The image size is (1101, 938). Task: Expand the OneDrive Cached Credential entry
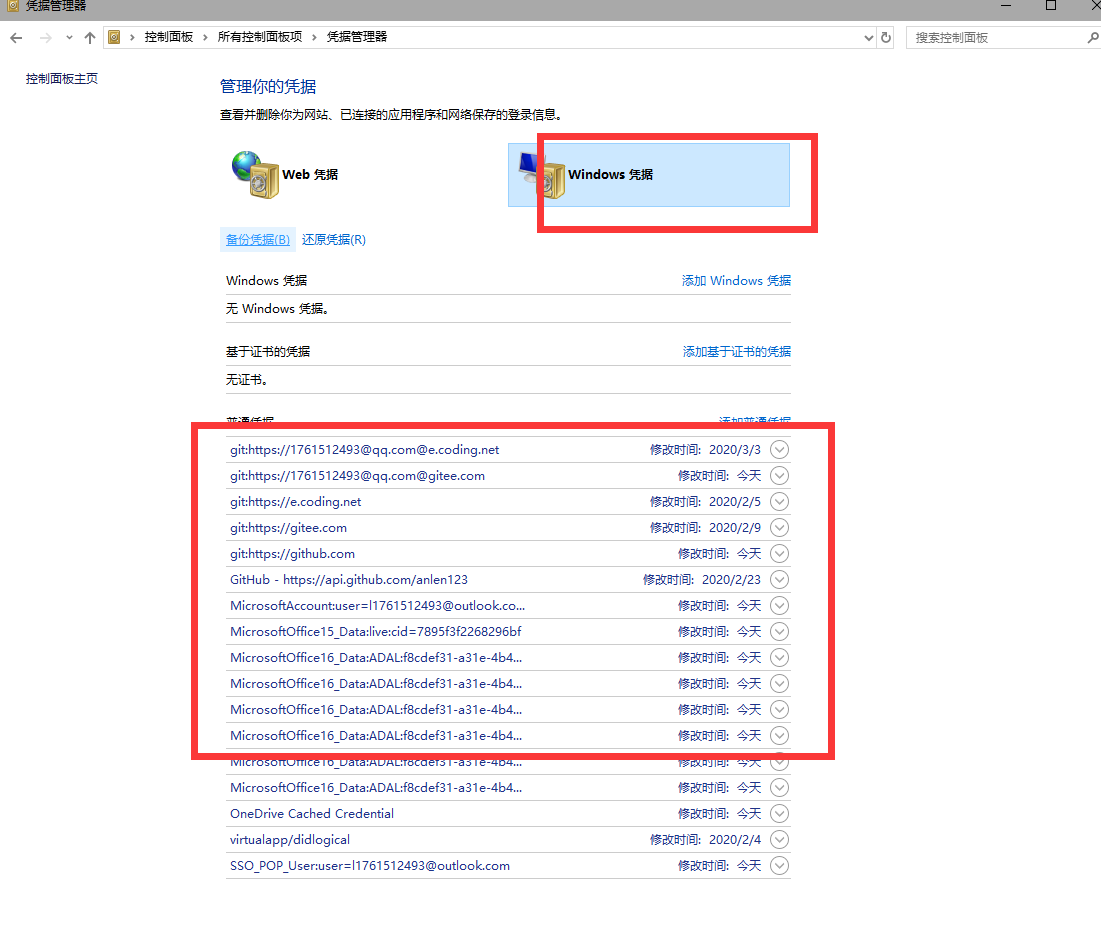click(779, 814)
